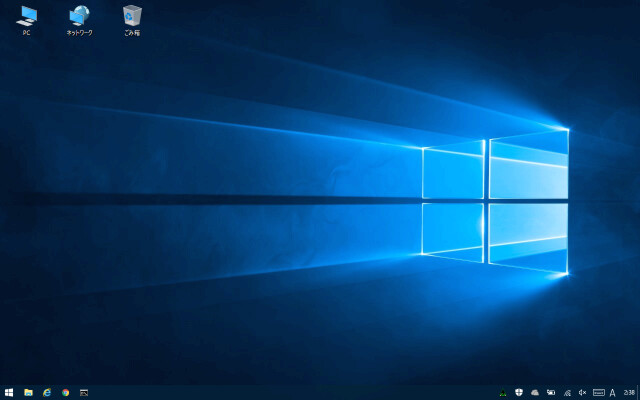This screenshot has height=400, width=640.
Task: Launch Internet Explorer from the taskbar
Action: pos(47,393)
